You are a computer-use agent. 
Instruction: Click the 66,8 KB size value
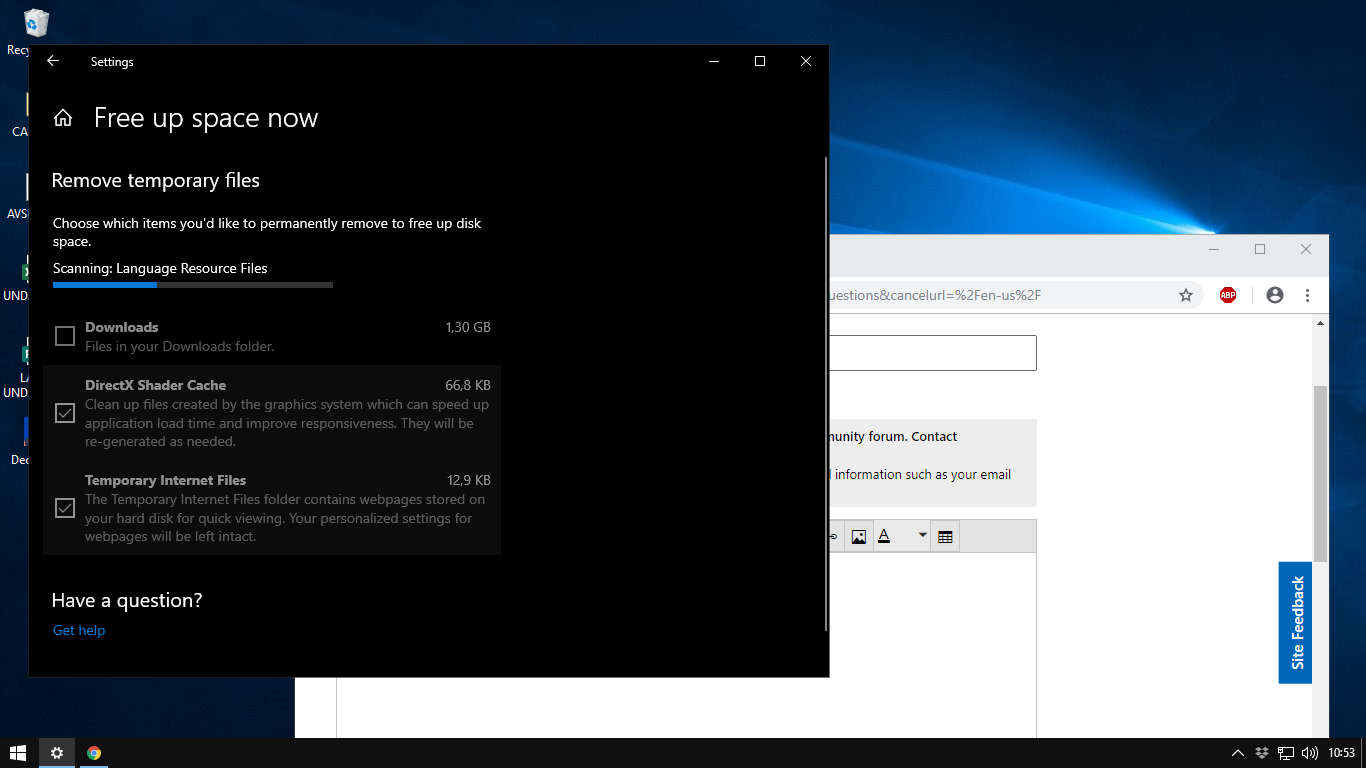pyautogui.click(x=468, y=385)
